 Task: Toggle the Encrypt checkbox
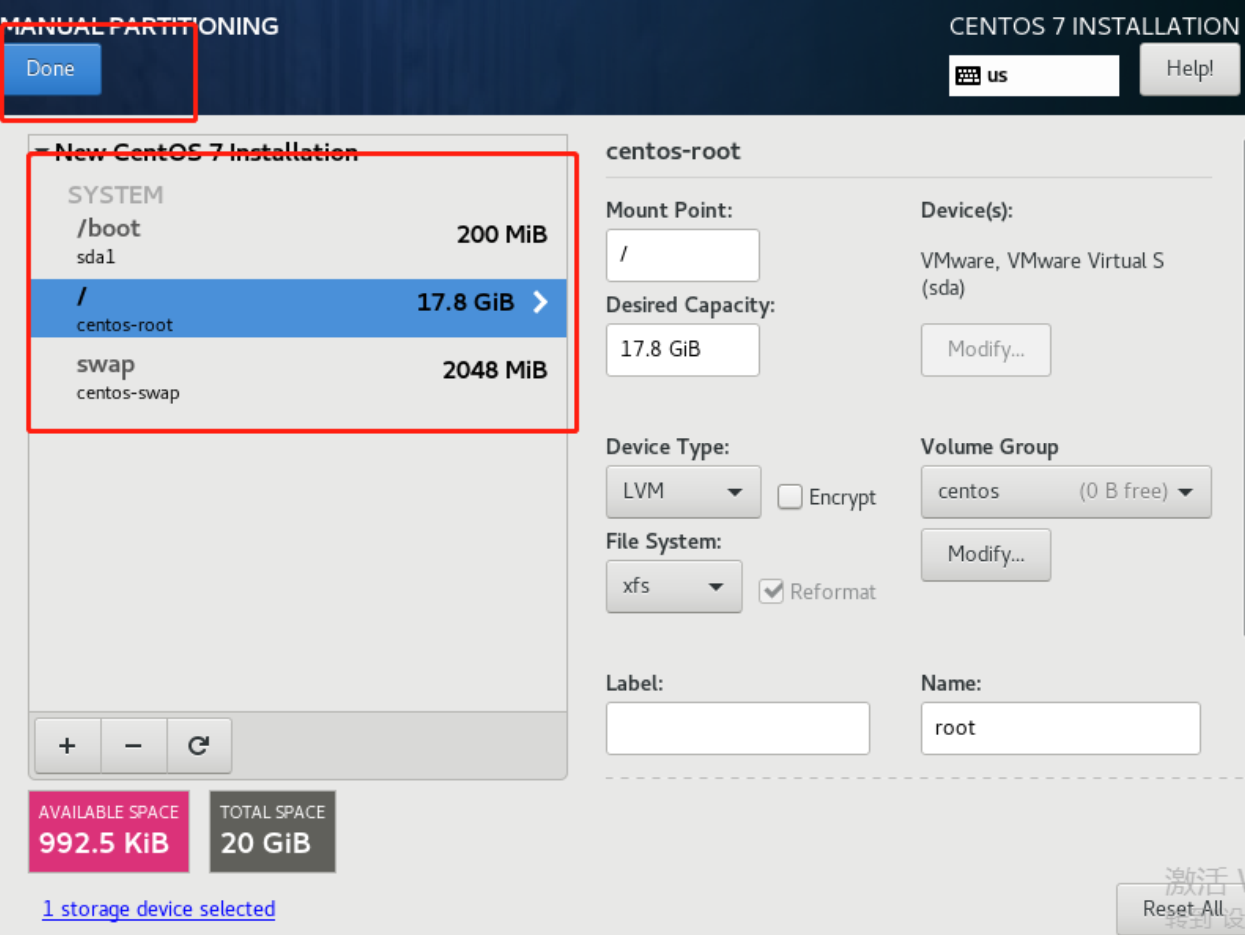(x=790, y=497)
